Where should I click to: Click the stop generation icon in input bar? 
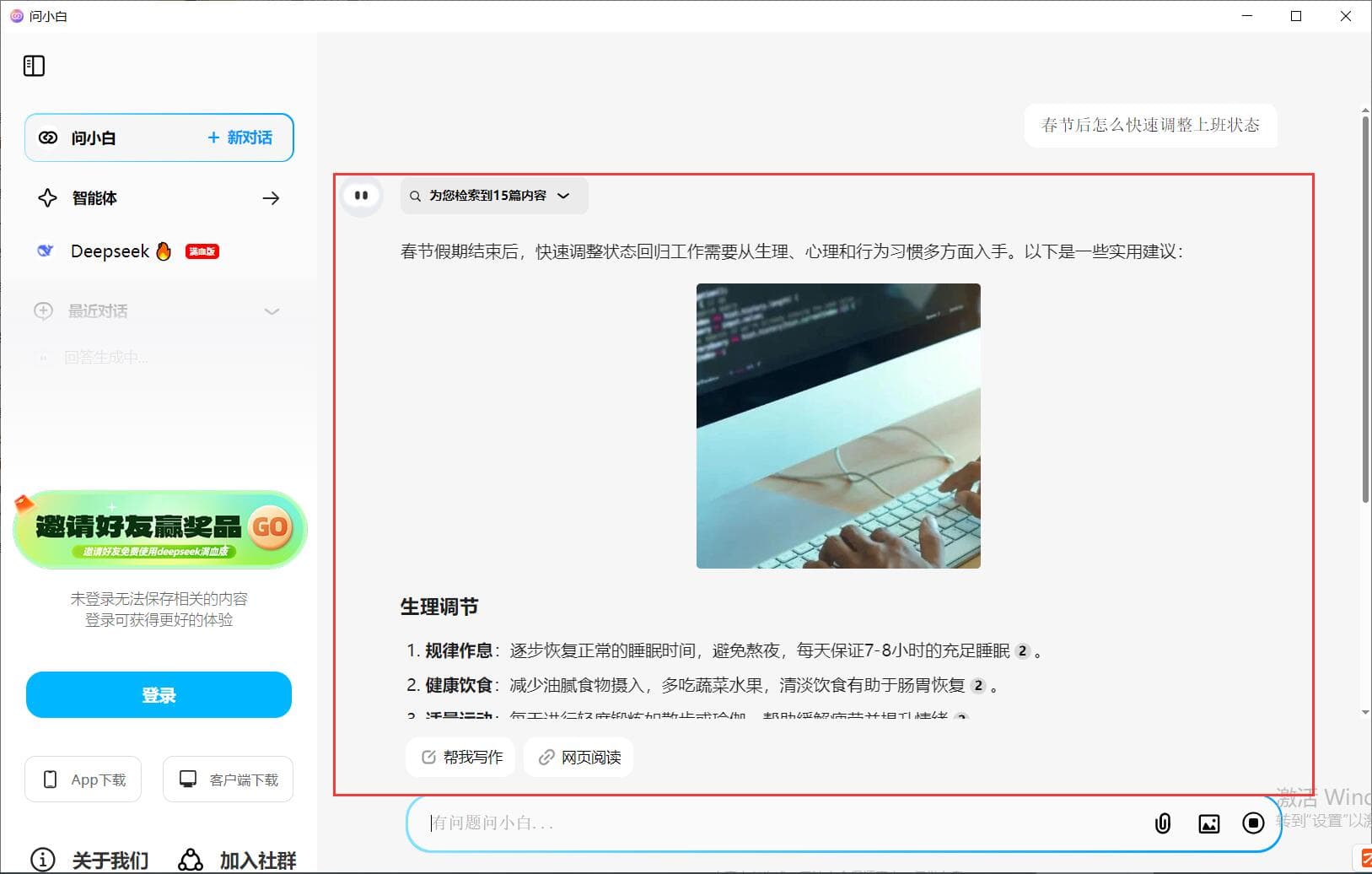[1254, 823]
